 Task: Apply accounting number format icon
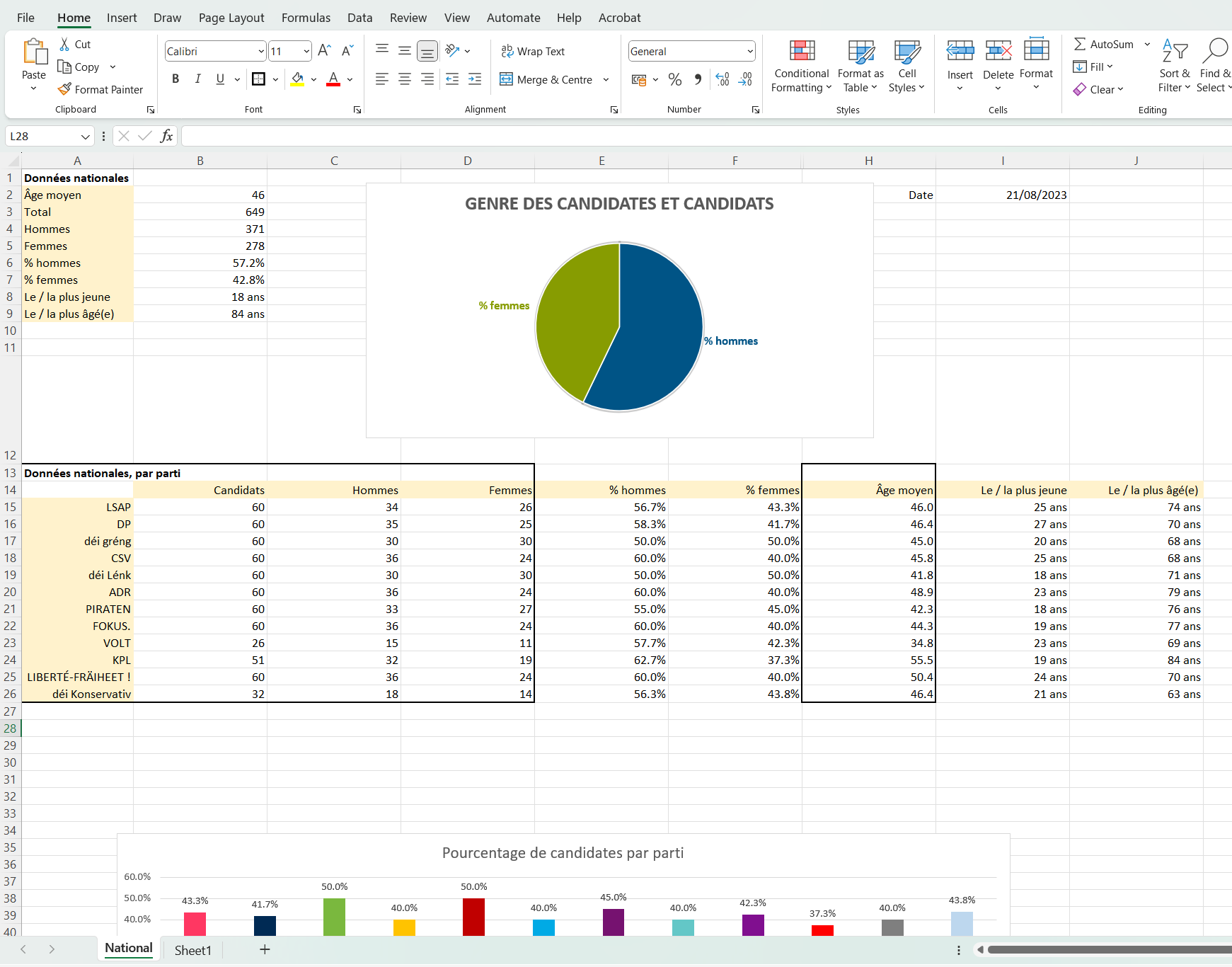coord(639,79)
